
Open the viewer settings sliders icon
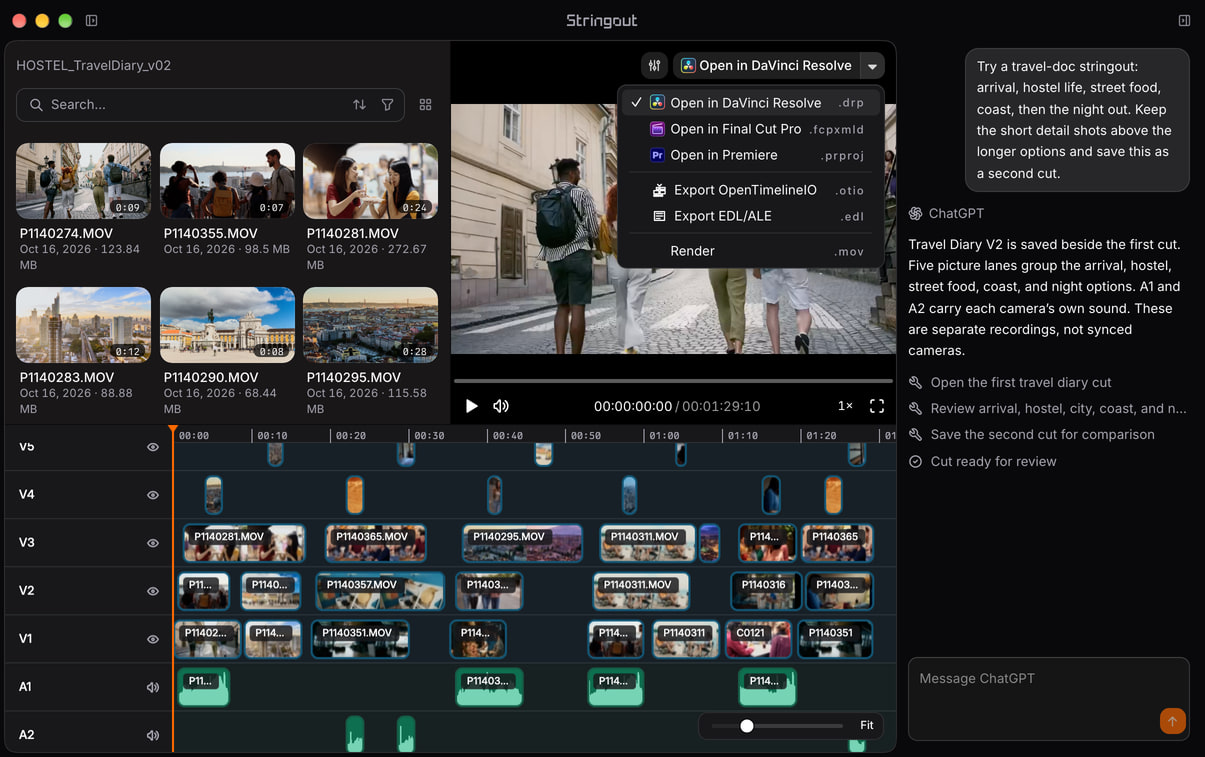654,66
